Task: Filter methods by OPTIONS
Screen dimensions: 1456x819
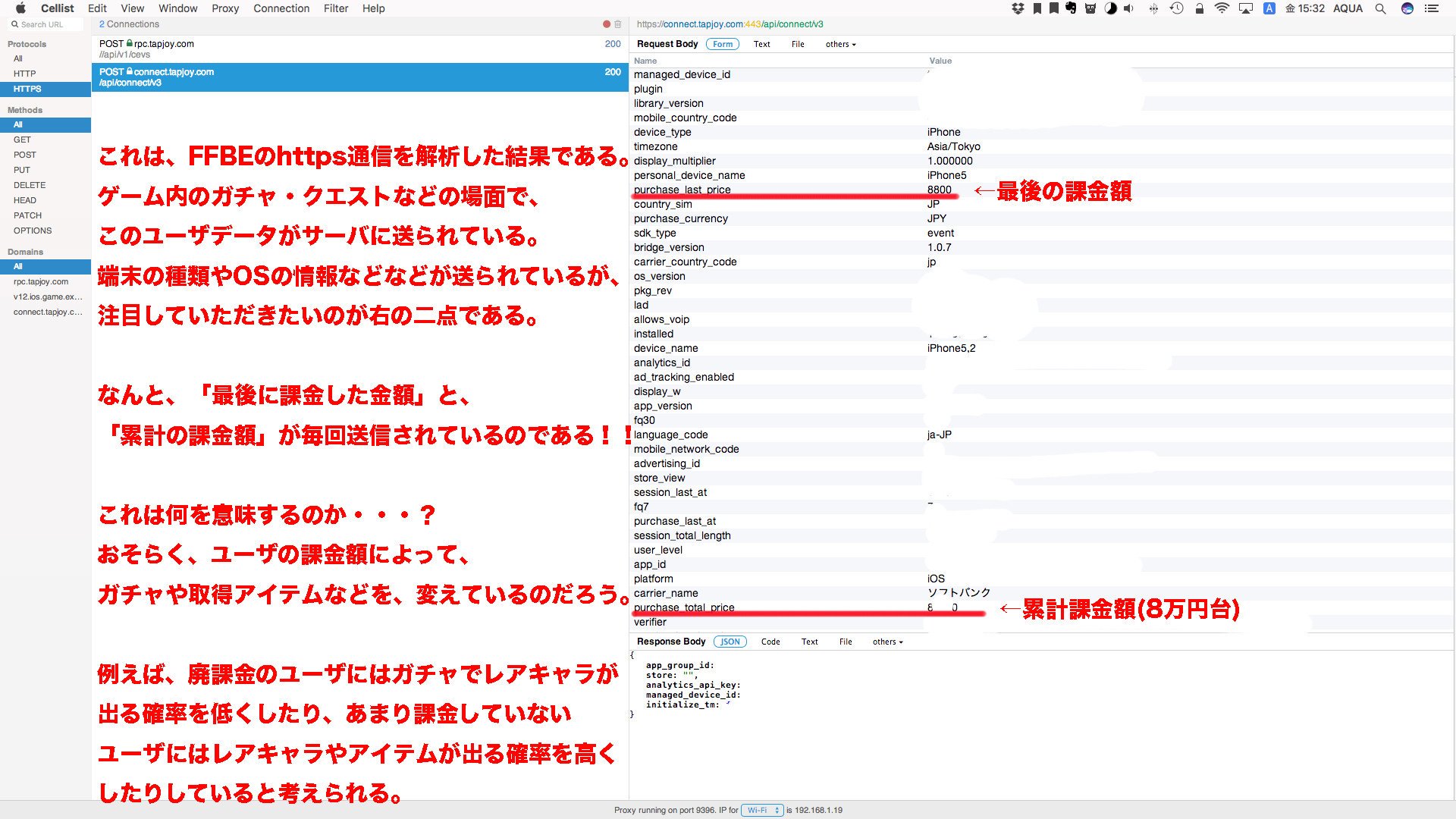Action: coord(45,231)
